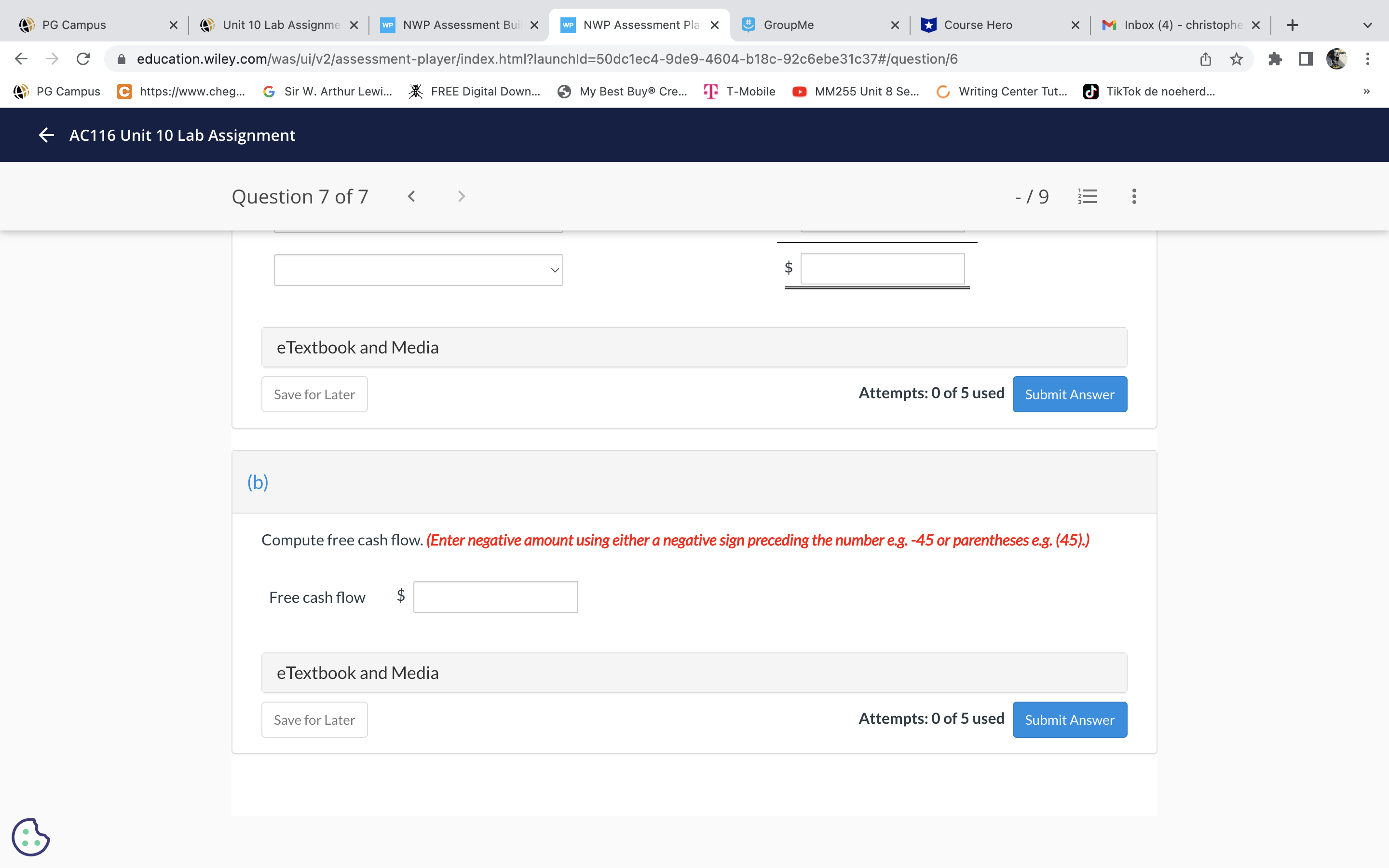Viewport: 1389px width, 868px height.
Task: Open the tab search chevron
Action: tap(1368, 25)
